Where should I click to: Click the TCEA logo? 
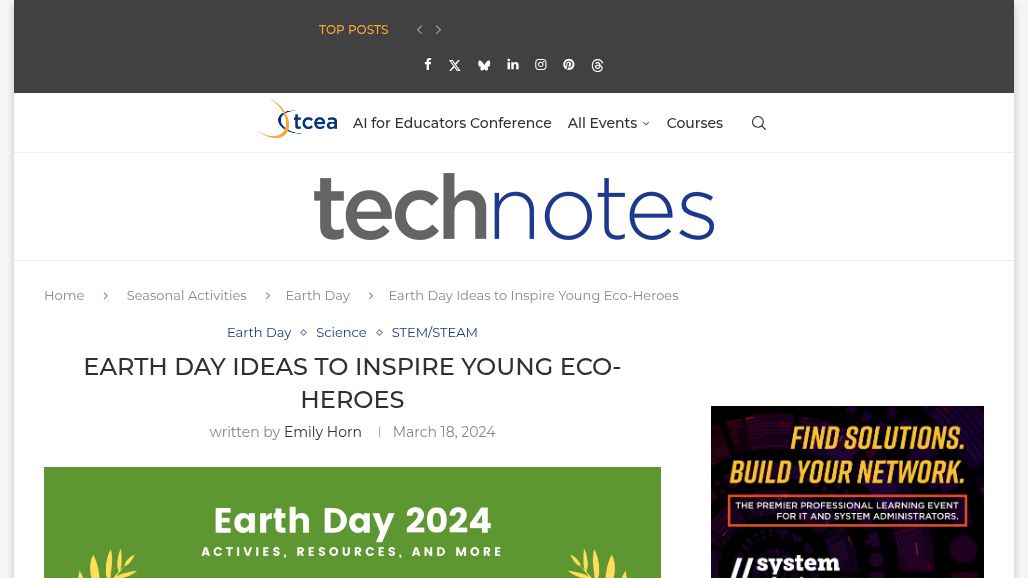click(299, 120)
